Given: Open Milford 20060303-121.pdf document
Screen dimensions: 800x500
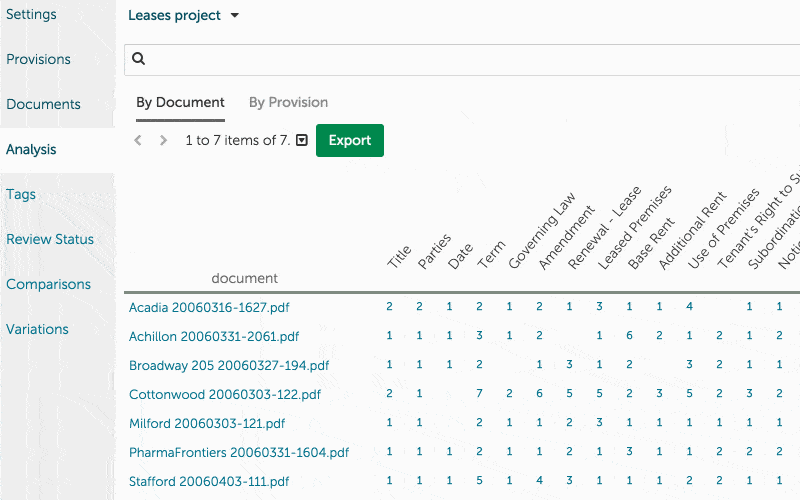Looking at the screenshot, I should tap(207, 423).
